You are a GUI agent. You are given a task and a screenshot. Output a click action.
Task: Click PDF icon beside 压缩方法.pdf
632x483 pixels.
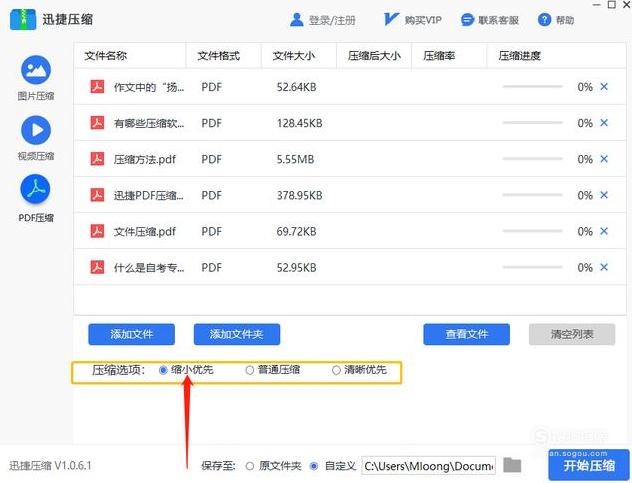tap(97, 159)
